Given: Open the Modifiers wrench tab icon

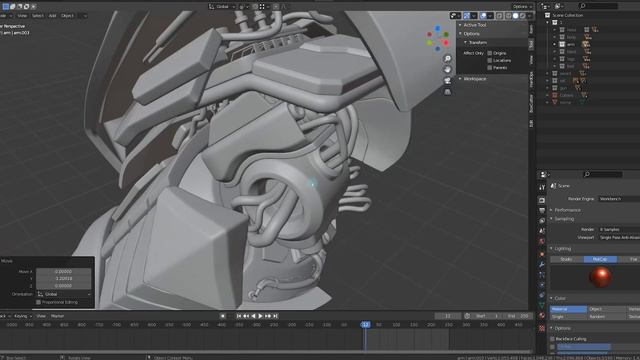Looking at the screenshot, I should (x=542, y=264).
